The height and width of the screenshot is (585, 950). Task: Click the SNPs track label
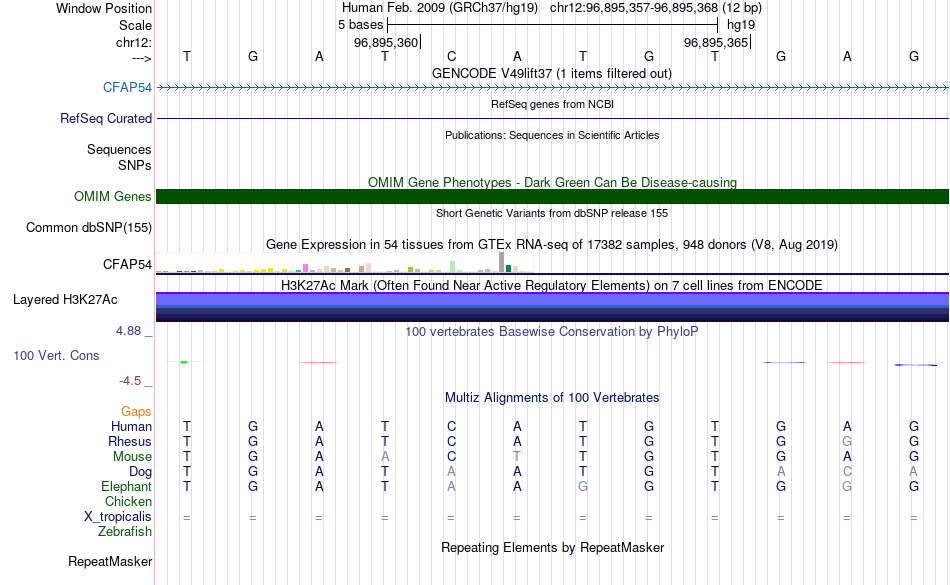click(135, 165)
